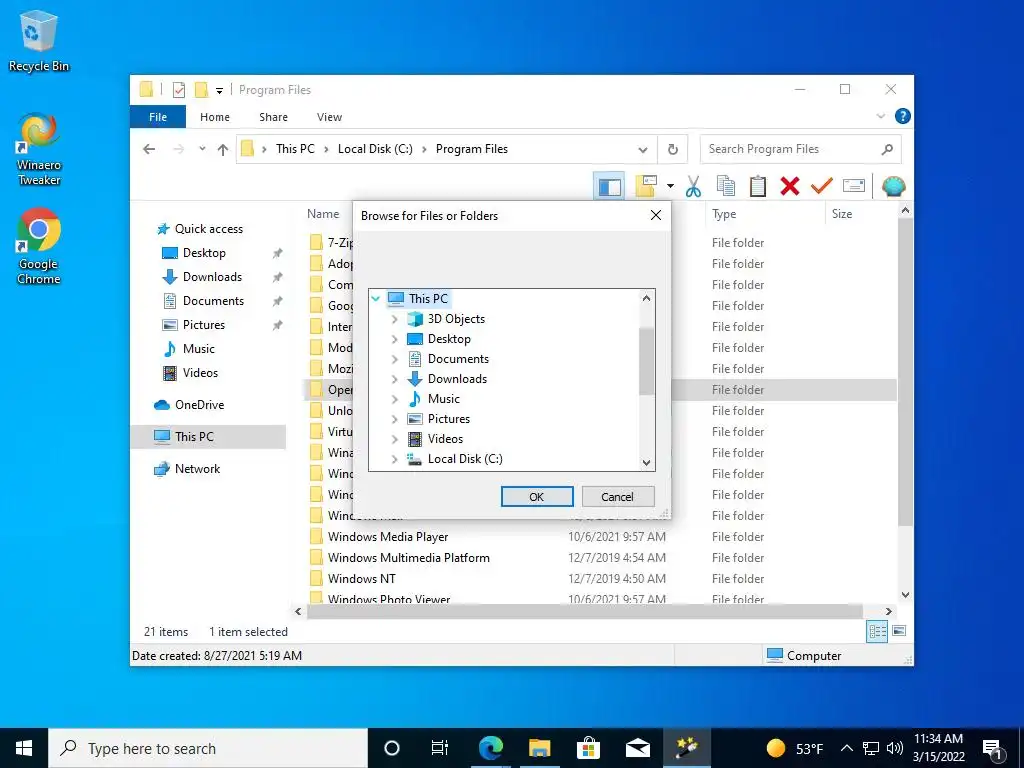
Task: Select Downloads in the left navigation pane
Action: pyautogui.click(x=212, y=277)
